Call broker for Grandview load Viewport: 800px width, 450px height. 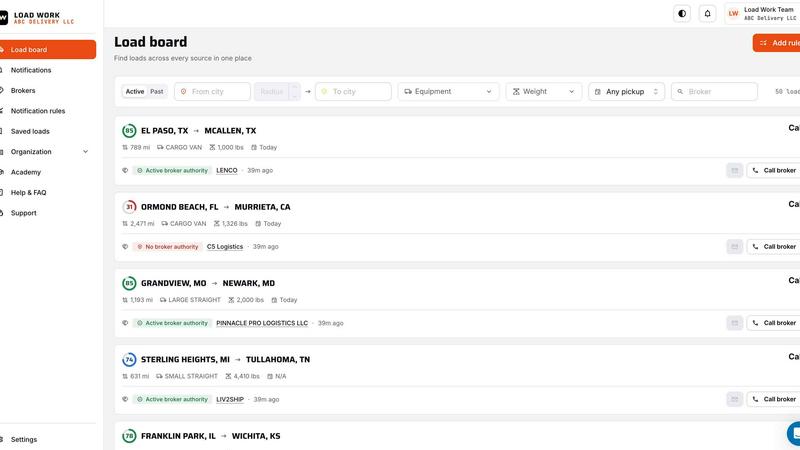pos(773,323)
